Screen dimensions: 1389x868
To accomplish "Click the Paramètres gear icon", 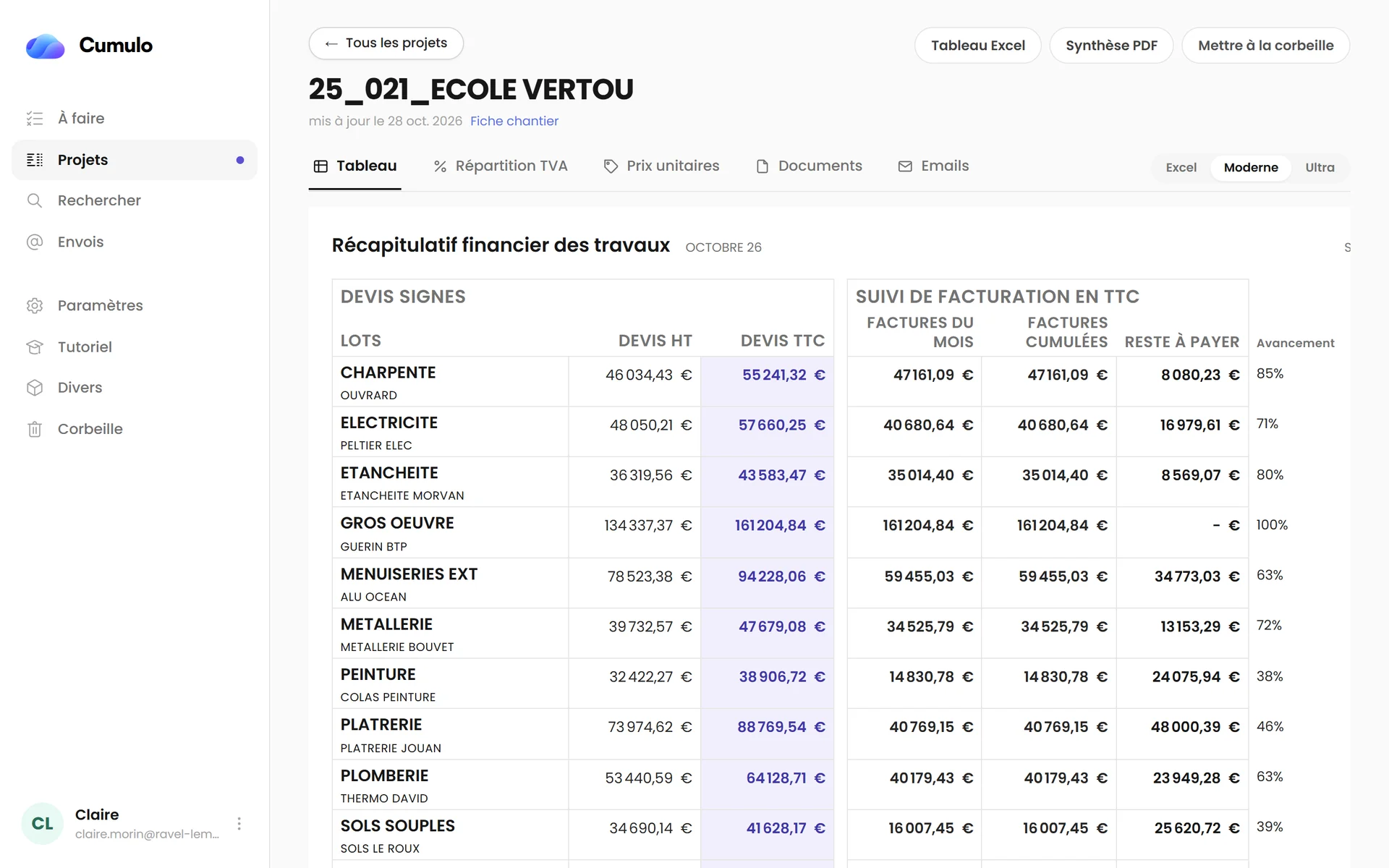I will pos(35,305).
